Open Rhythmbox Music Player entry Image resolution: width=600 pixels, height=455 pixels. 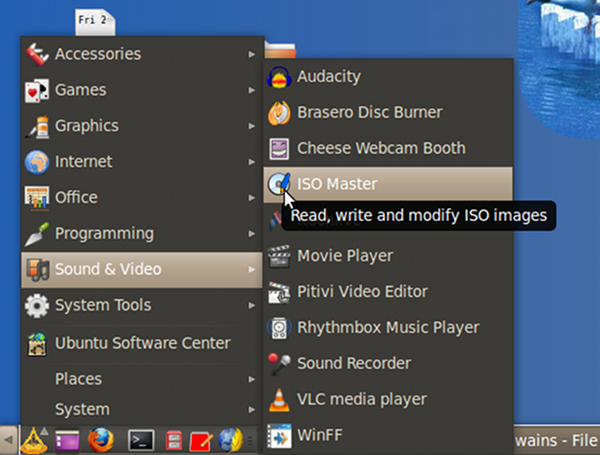[388, 328]
